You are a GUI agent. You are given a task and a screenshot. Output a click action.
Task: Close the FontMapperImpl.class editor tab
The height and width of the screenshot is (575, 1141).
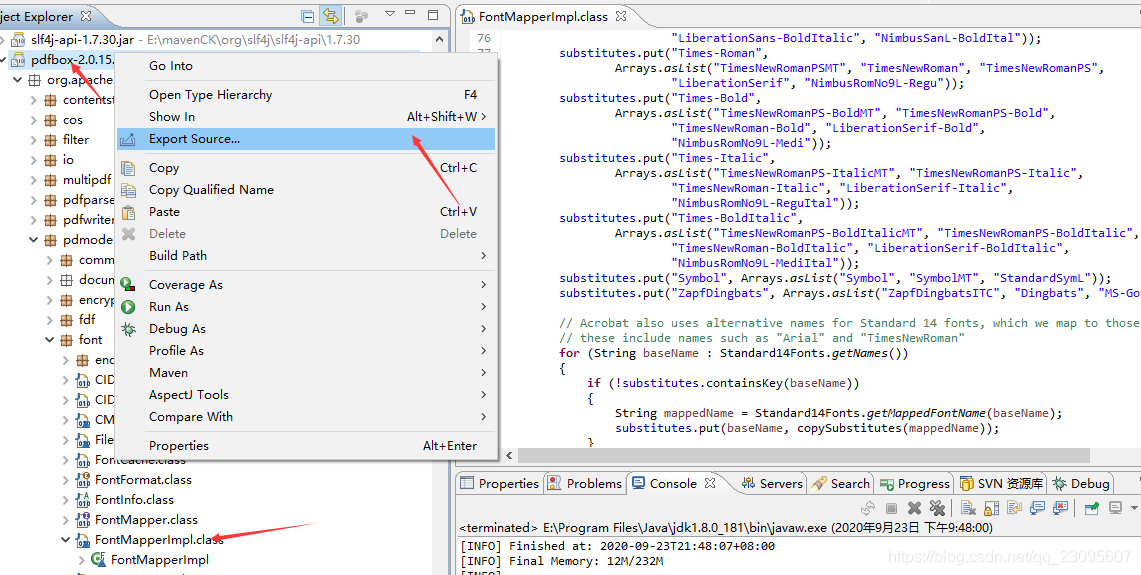pos(621,15)
